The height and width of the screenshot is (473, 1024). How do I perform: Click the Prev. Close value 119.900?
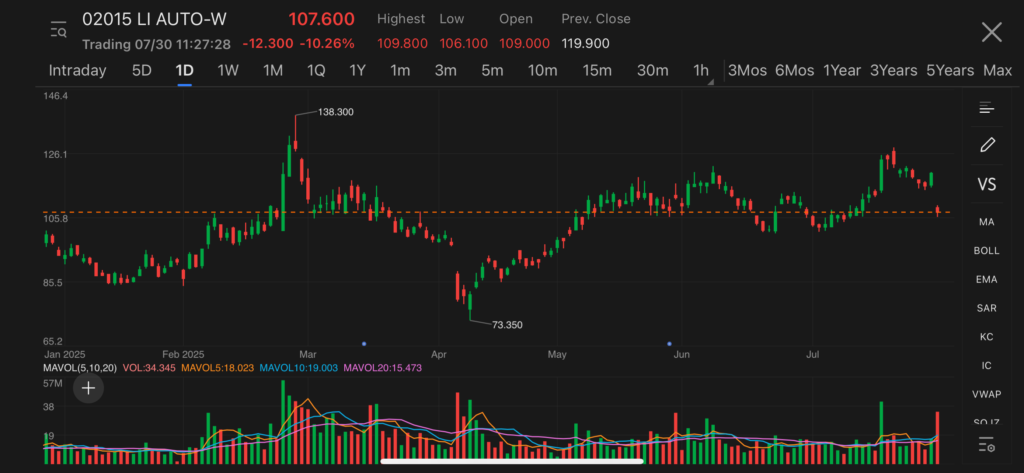coord(585,44)
